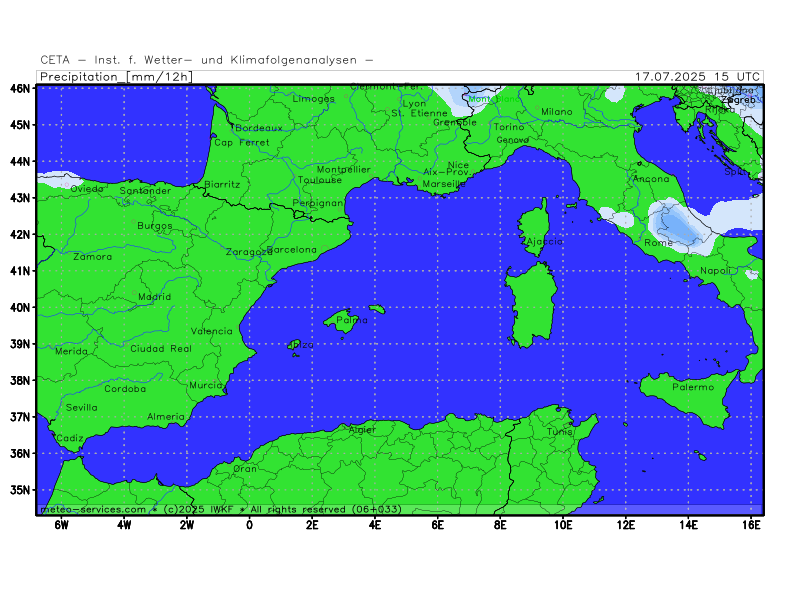Click the 46N latitude axis label
The image size is (800, 600).
pyautogui.click(x=20, y=88)
